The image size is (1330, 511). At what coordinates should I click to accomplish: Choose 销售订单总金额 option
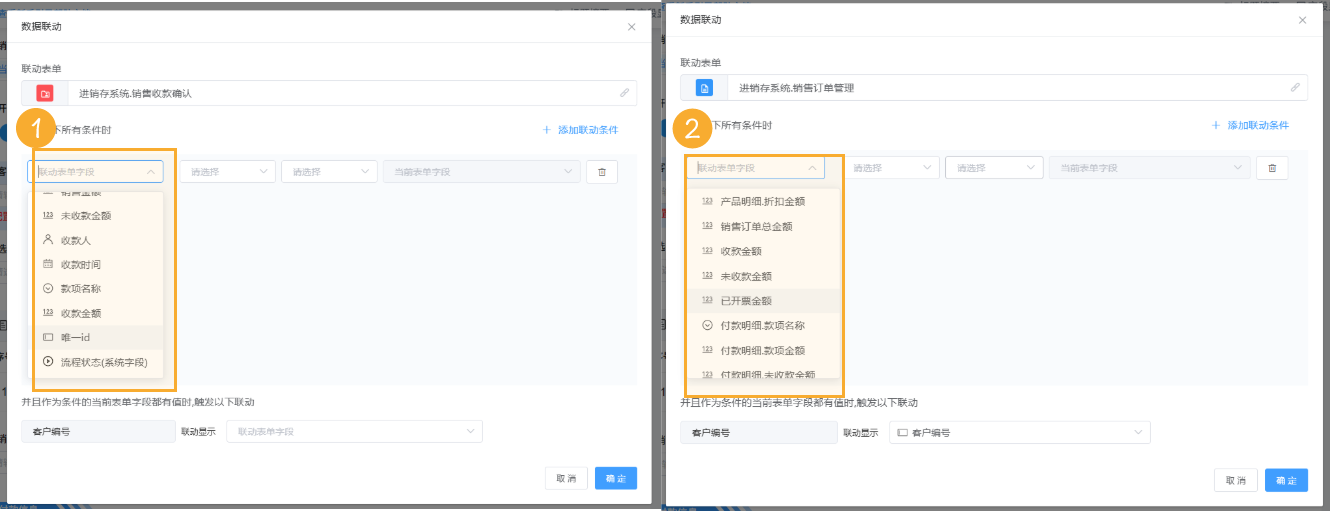(765, 226)
